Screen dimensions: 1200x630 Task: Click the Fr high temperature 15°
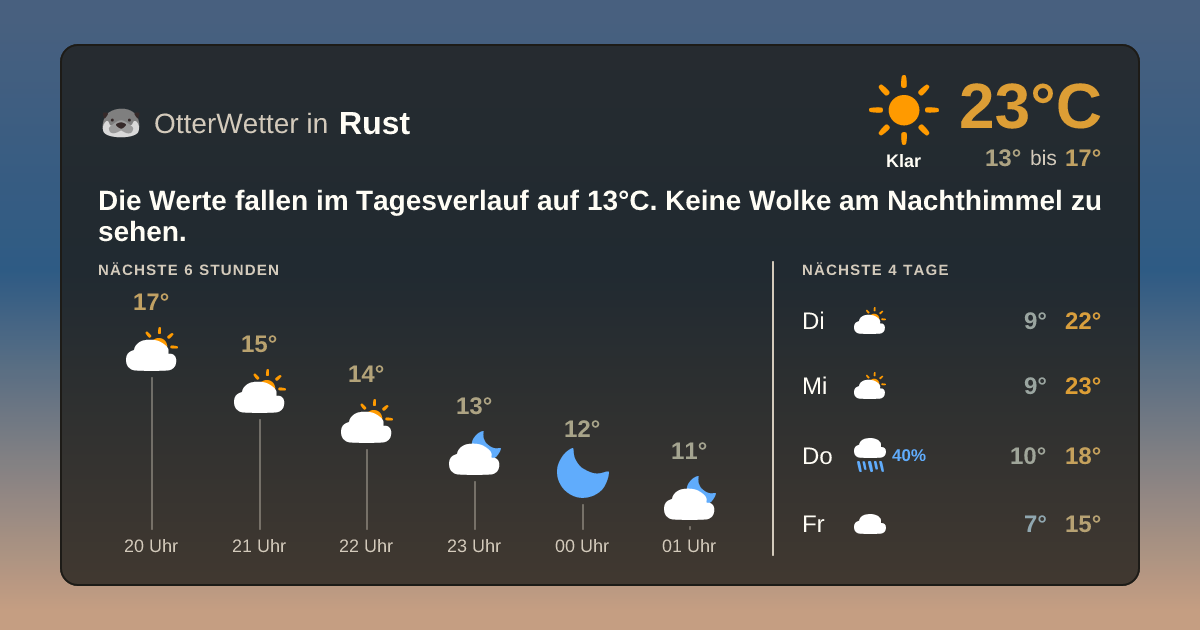pyautogui.click(x=1083, y=524)
